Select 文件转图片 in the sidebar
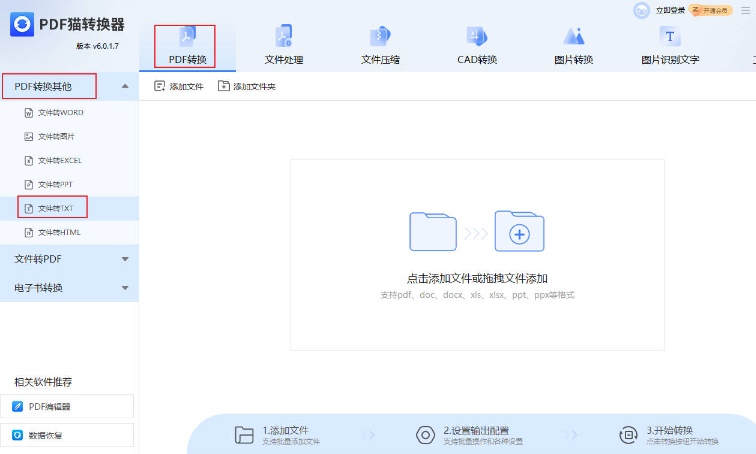756x454 pixels. (56, 136)
